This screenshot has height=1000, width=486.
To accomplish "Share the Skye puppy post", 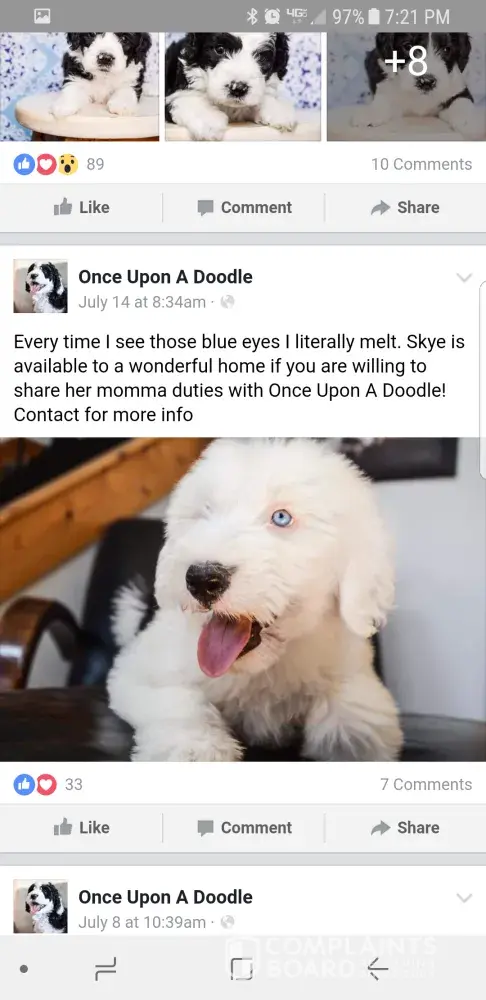I will tap(406, 827).
